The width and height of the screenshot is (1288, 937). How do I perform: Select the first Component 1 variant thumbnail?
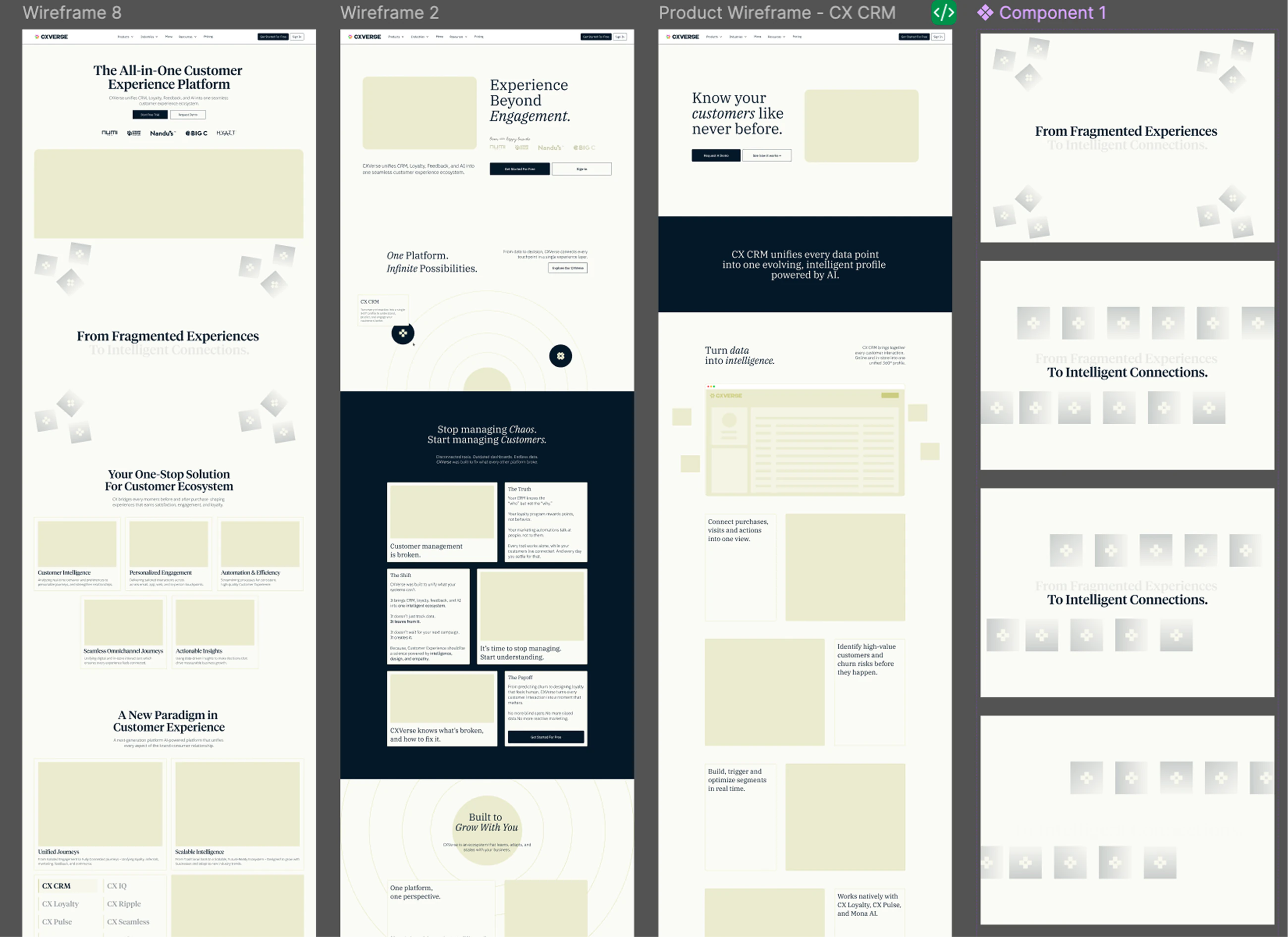1127,138
